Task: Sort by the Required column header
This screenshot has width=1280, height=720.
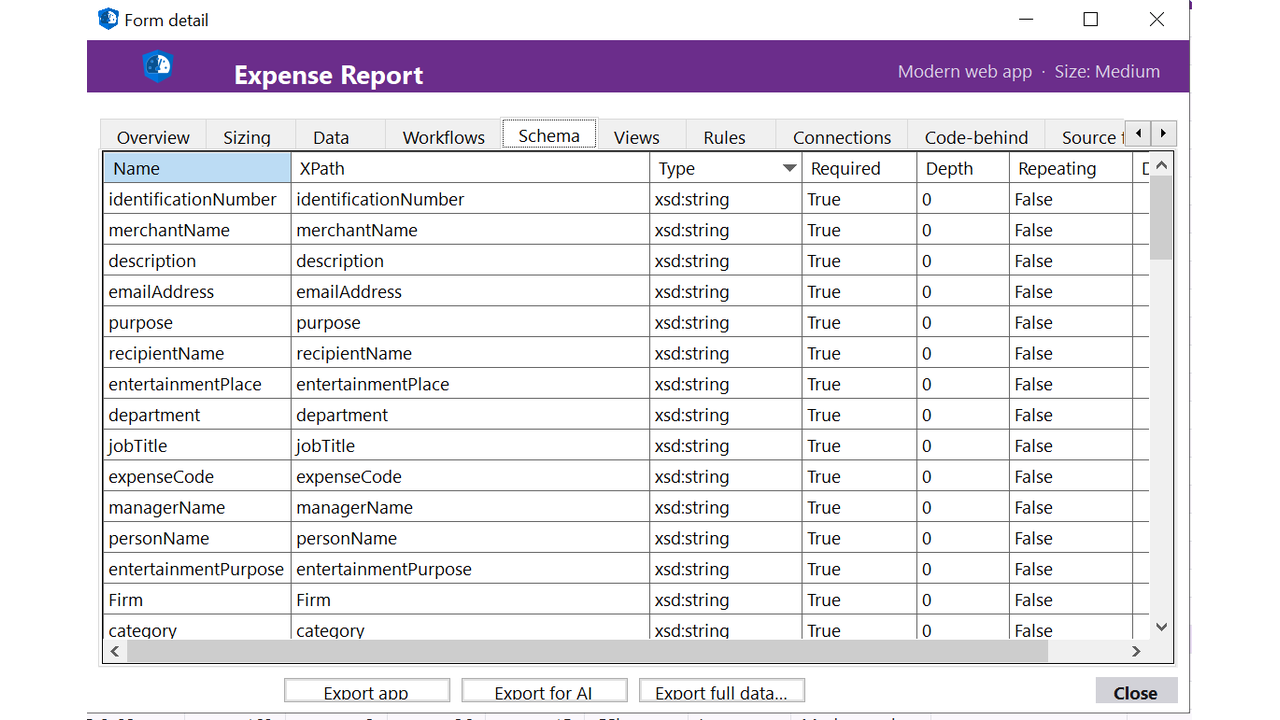Action: pos(859,168)
